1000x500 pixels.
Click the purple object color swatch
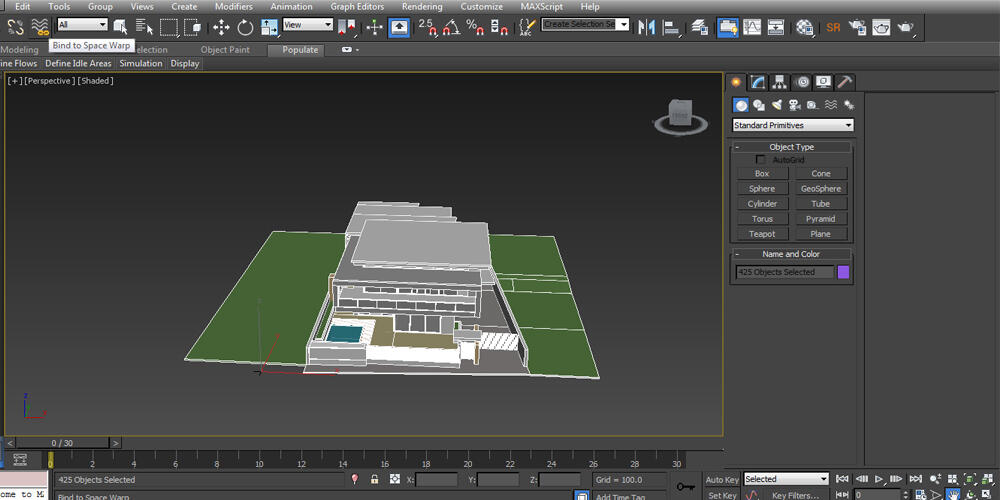(843, 272)
